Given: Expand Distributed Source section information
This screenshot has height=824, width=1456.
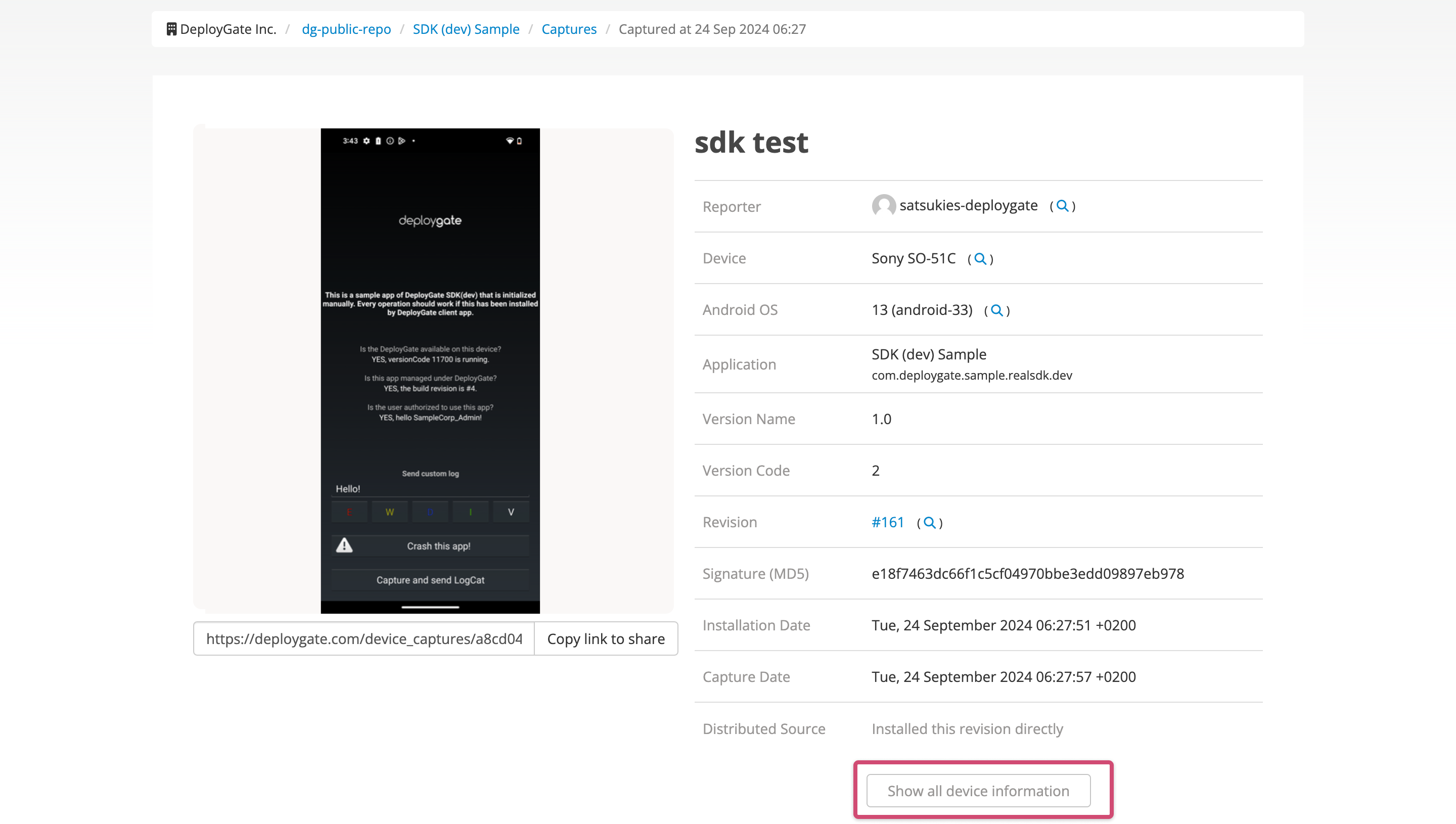Looking at the screenshot, I should pyautogui.click(x=979, y=790).
